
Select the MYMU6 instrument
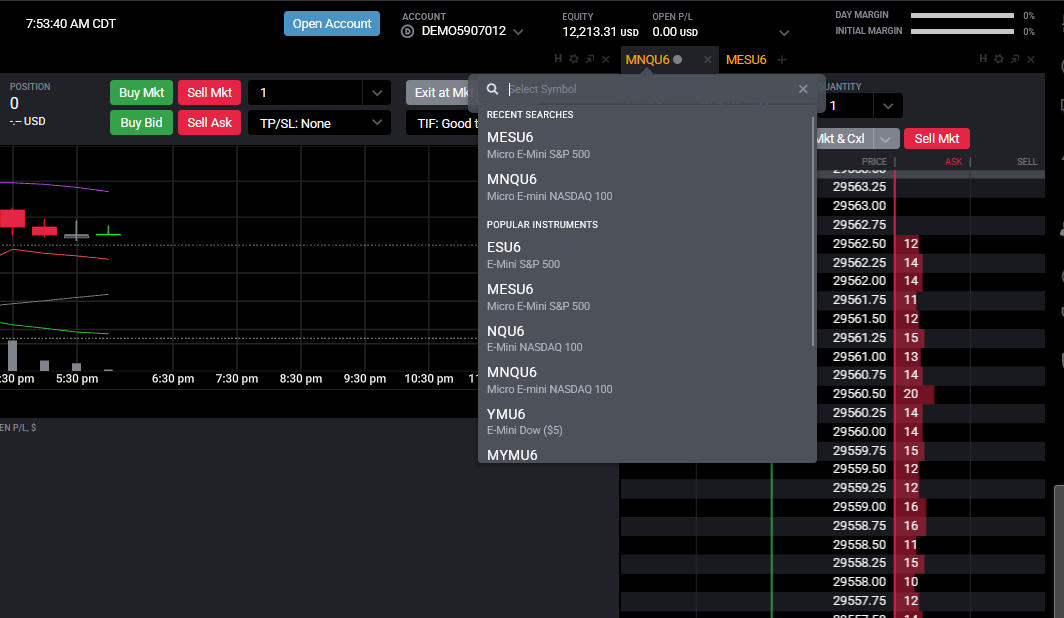point(645,454)
